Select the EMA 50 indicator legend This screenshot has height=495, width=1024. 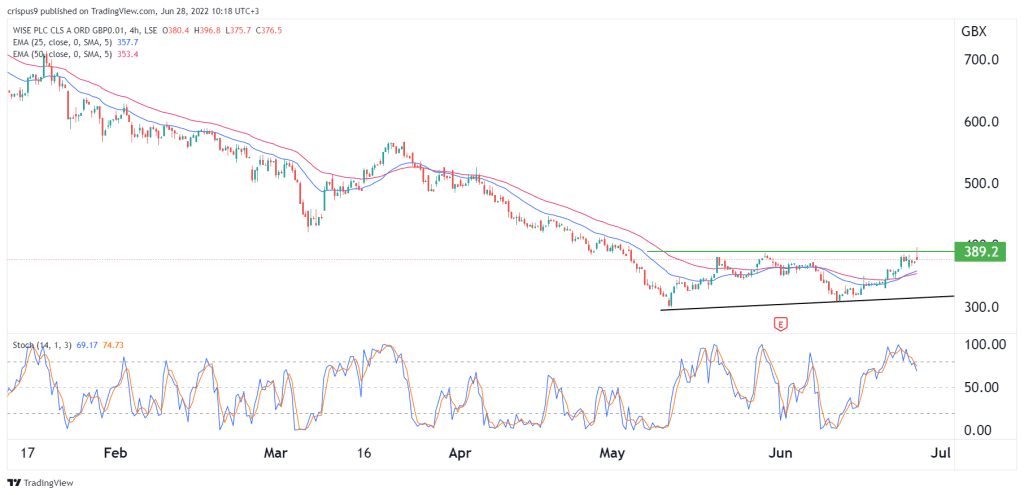coord(64,54)
